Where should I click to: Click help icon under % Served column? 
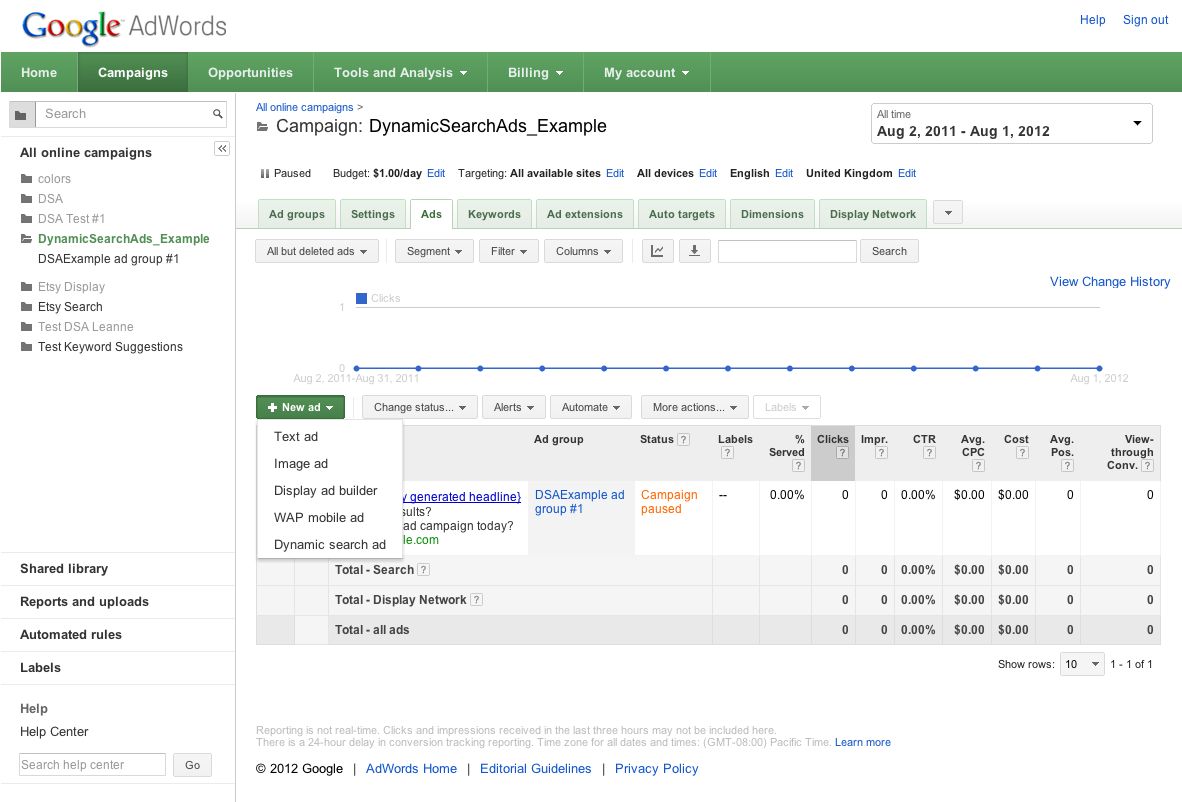pyautogui.click(x=798, y=466)
